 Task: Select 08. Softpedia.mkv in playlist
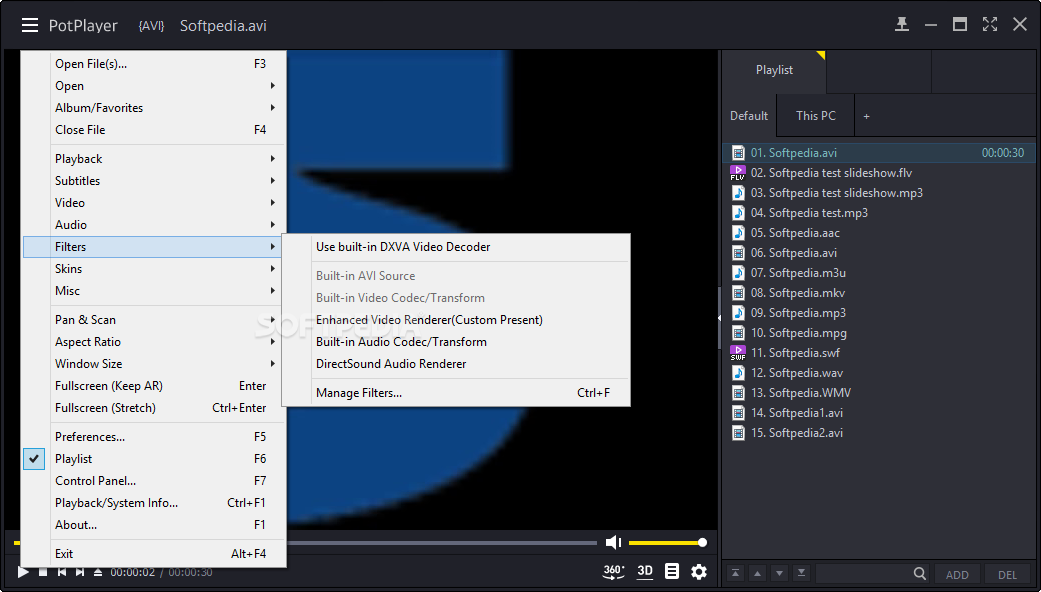click(x=878, y=293)
